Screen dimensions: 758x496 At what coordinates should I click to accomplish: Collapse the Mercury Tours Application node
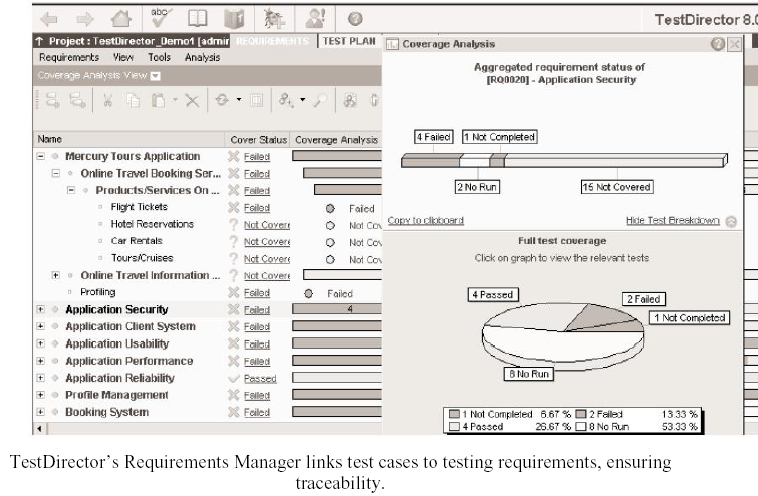click(x=41, y=157)
